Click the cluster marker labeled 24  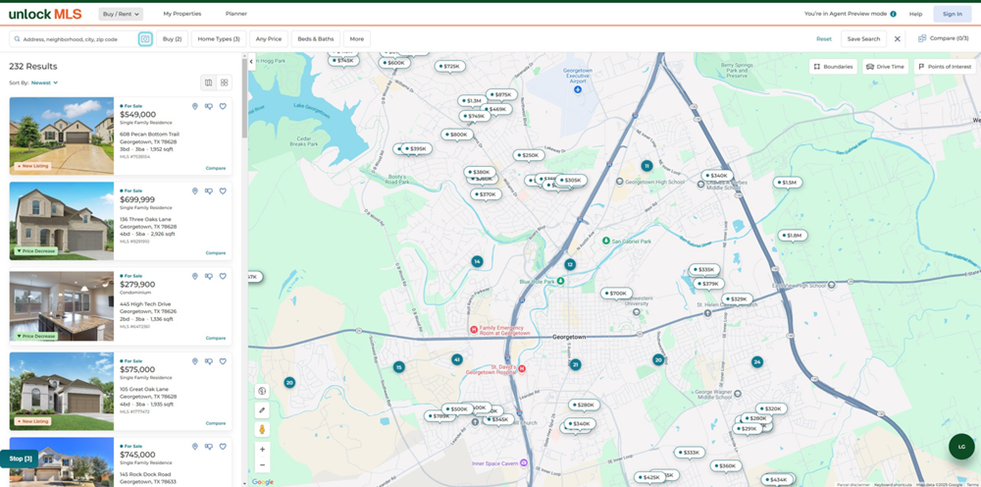pos(757,362)
